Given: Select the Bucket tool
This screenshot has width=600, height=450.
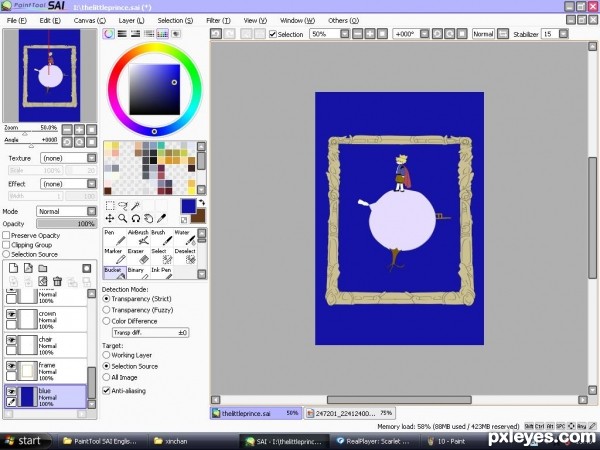Looking at the screenshot, I should (115, 272).
